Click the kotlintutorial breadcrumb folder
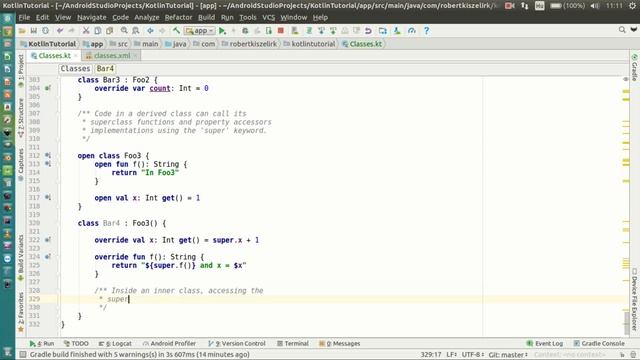This screenshot has height=360, width=640. [309, 44]
